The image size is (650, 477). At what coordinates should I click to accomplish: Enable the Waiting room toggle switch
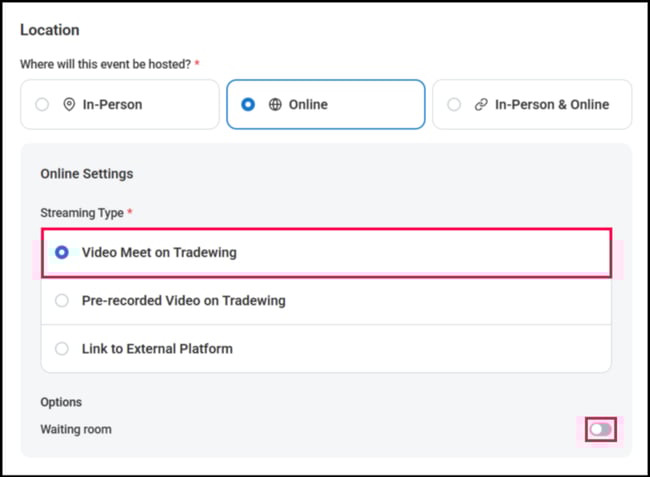[x=600, y=429]
